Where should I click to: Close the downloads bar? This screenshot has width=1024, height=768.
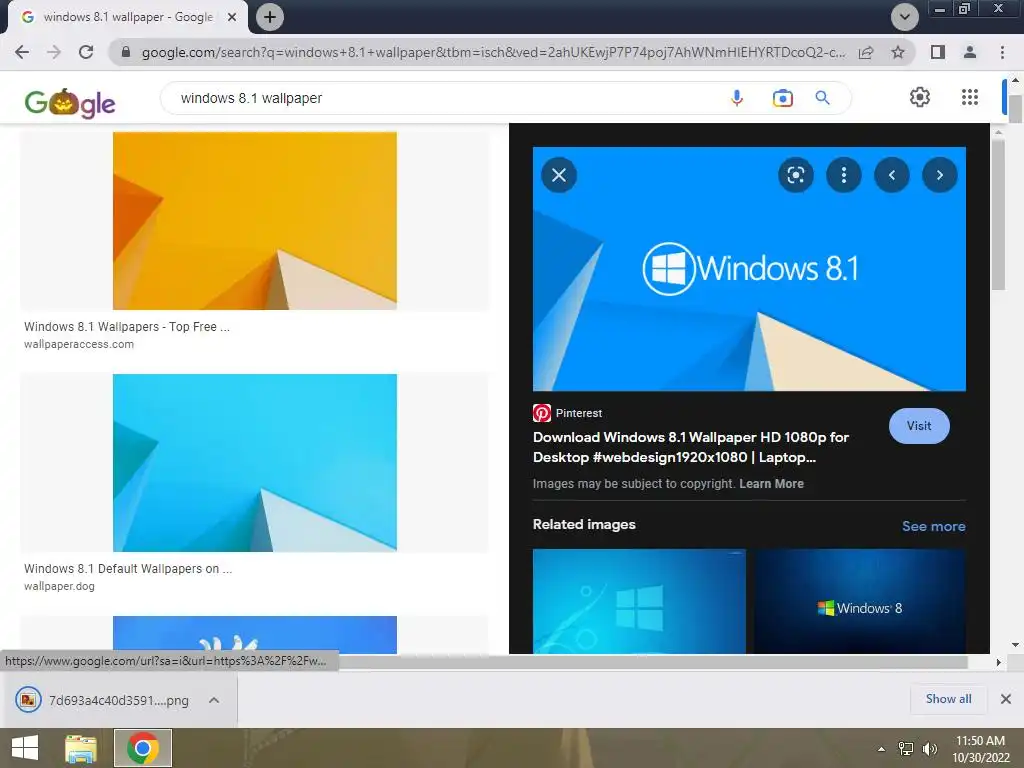click(1006, 699)
